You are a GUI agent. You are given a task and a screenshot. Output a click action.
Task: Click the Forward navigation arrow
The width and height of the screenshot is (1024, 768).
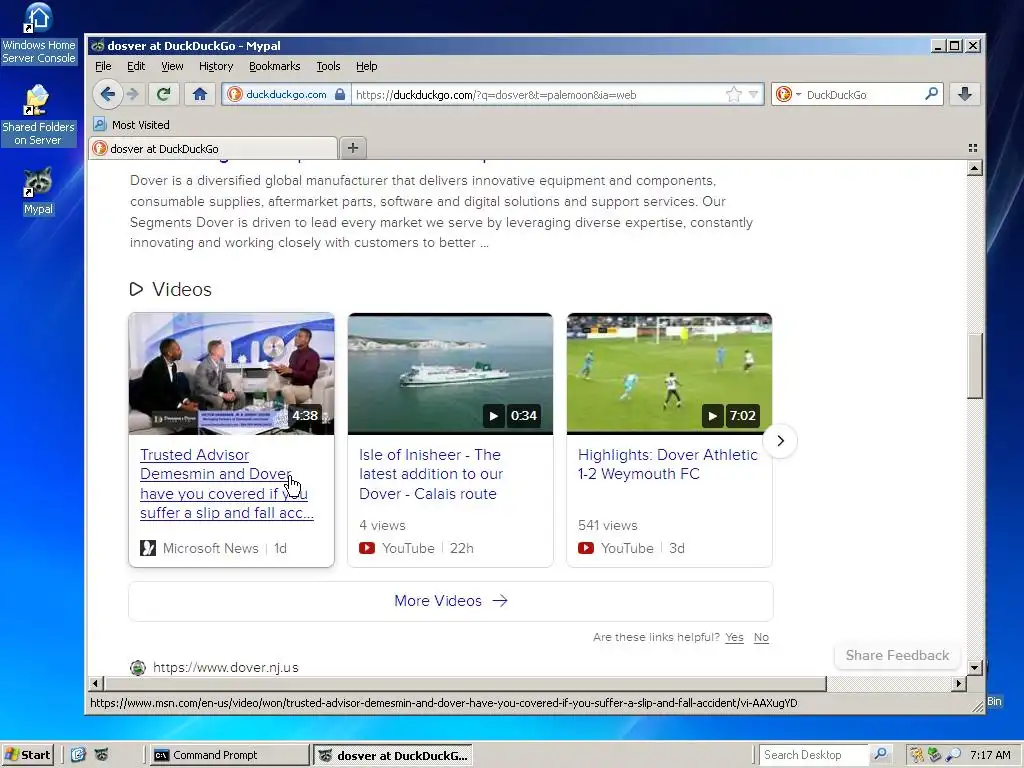[133, 94]
